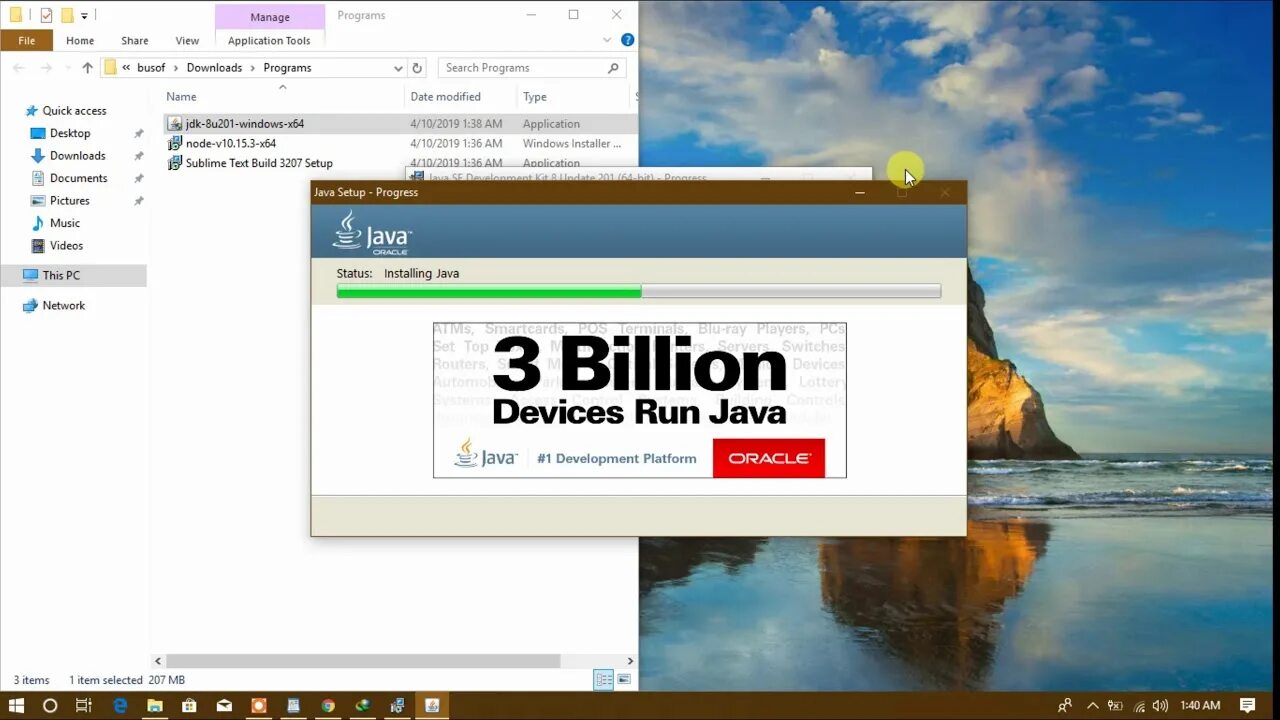This screenshot has width=1280, height=720.
Task: Select Downloads in the address breadcrumb
Action: pyautogui.click(x=214, y=68)
